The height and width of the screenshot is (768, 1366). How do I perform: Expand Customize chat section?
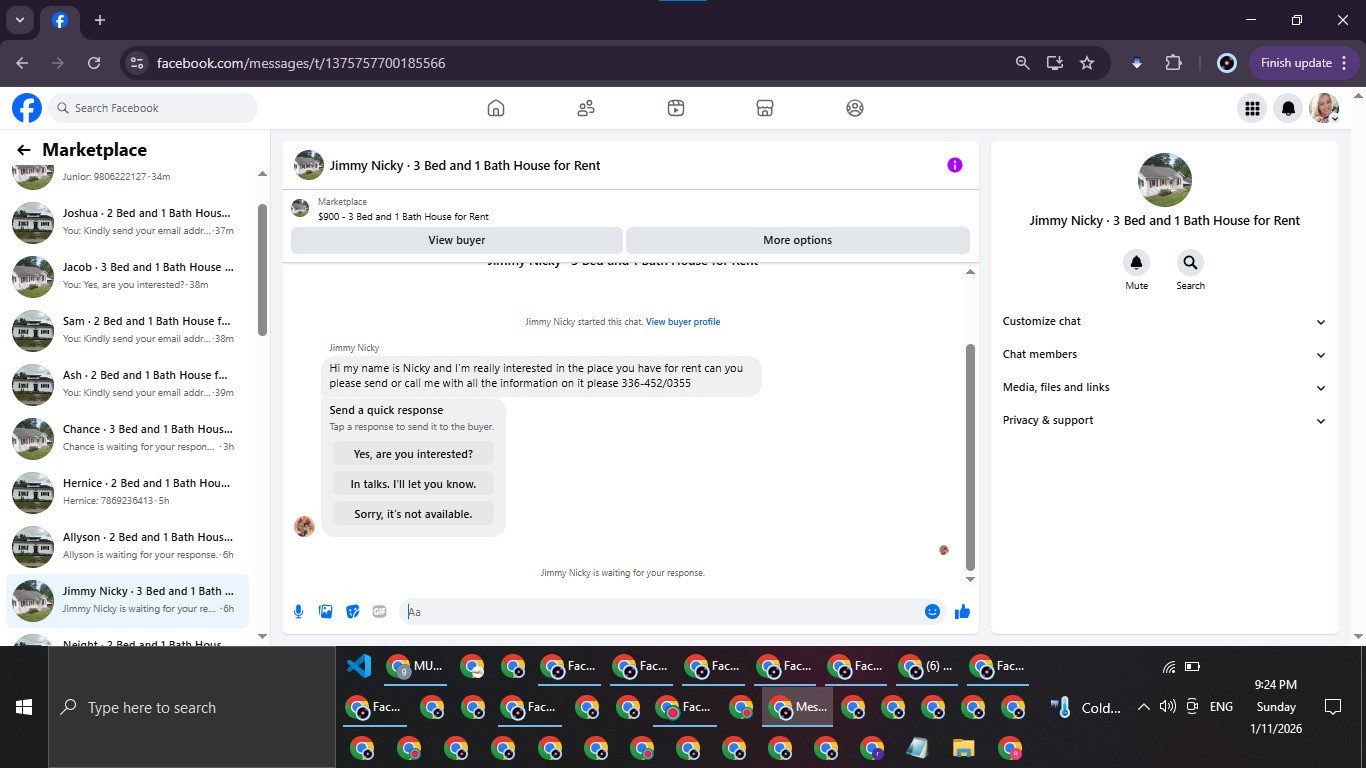tap(1165, 321)
